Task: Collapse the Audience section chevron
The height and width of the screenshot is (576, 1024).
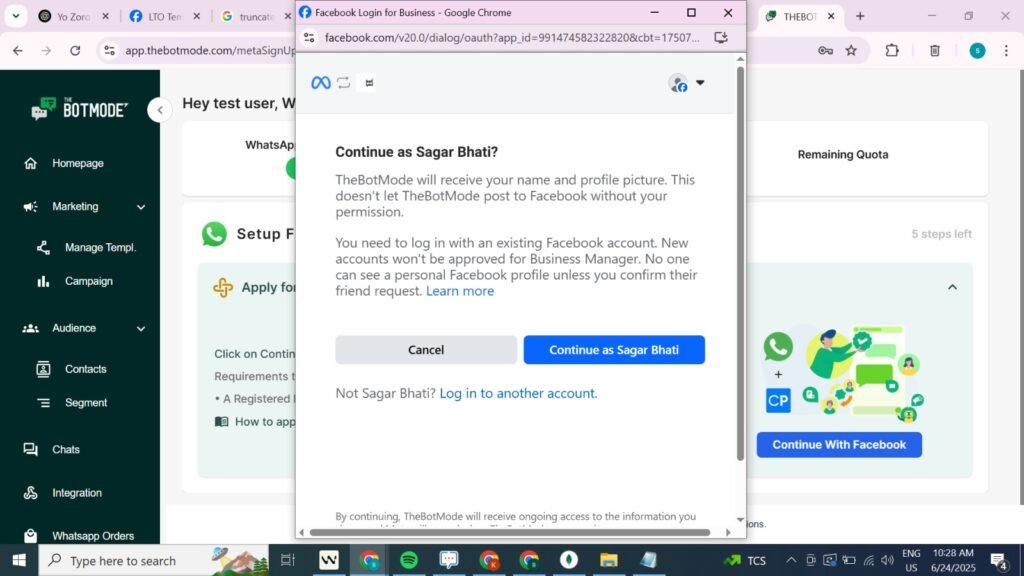Action: [x=141, y=328]
